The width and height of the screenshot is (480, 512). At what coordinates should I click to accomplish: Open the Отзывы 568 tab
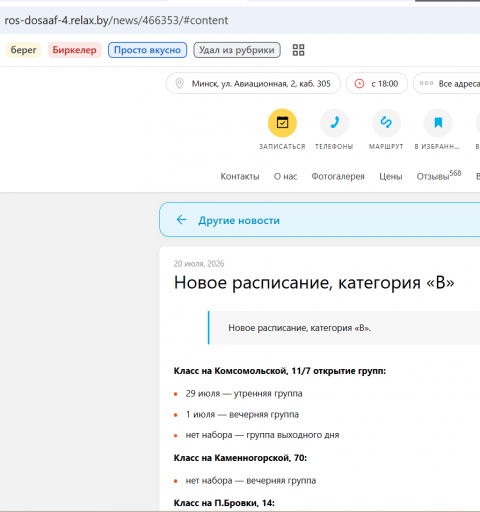coord(439,175)
